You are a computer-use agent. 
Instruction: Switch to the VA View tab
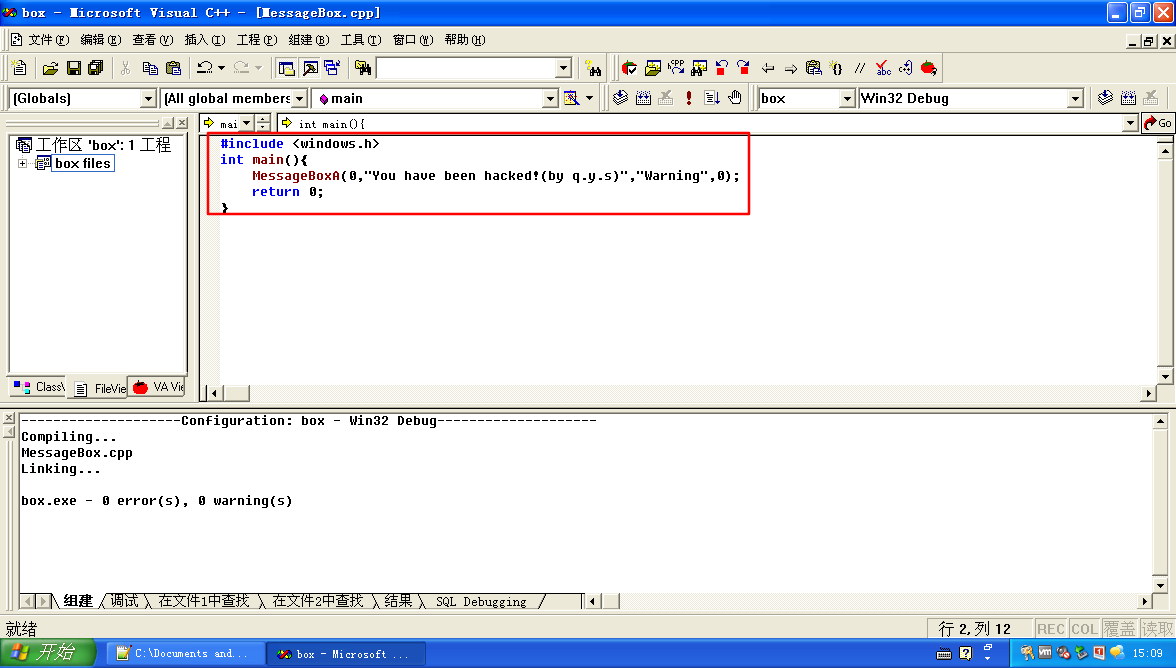(158, 387)
